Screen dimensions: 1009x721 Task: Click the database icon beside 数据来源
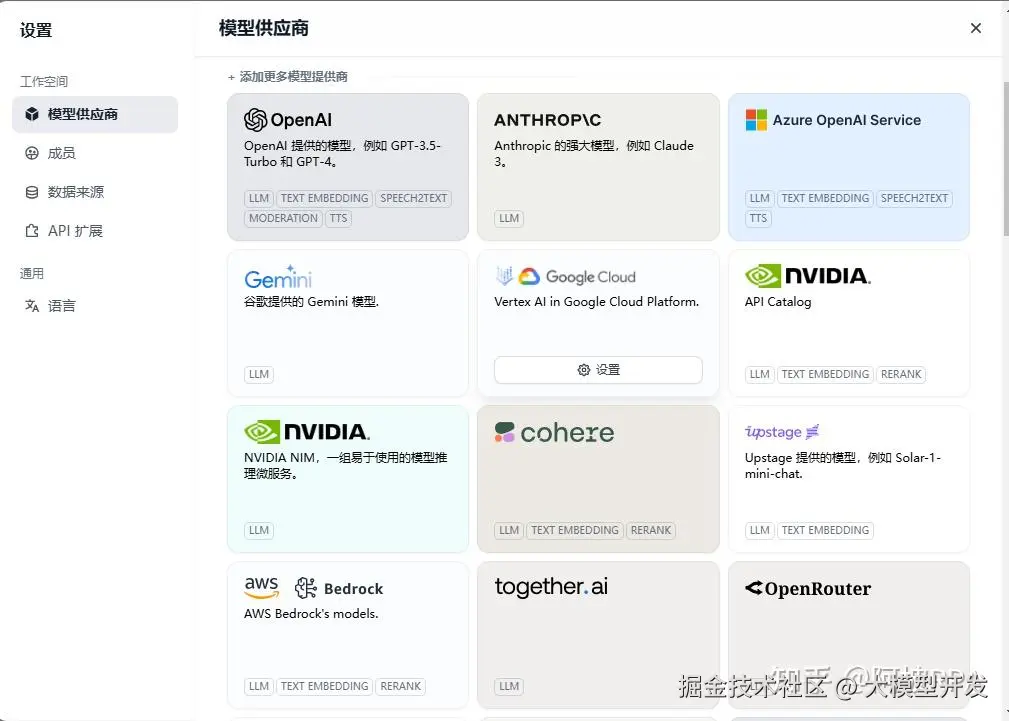[x=32, y=192]
